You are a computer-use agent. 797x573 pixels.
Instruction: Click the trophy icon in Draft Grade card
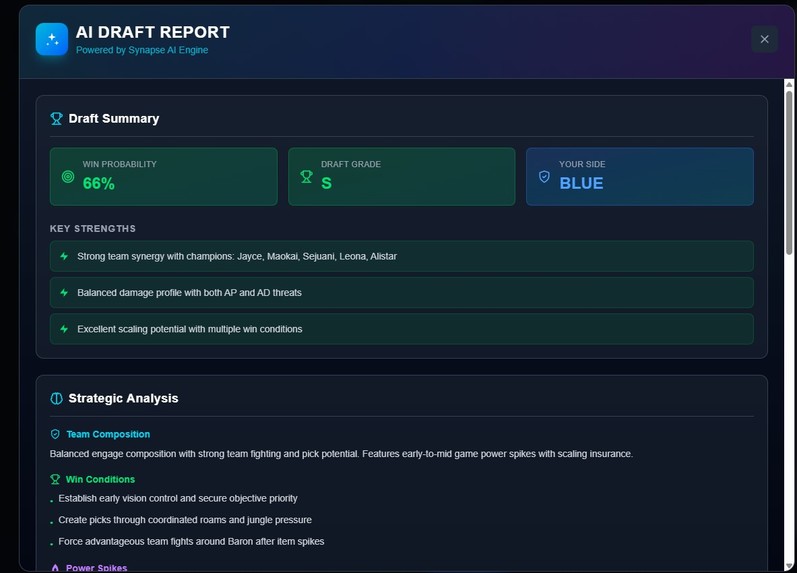[306, 176]
